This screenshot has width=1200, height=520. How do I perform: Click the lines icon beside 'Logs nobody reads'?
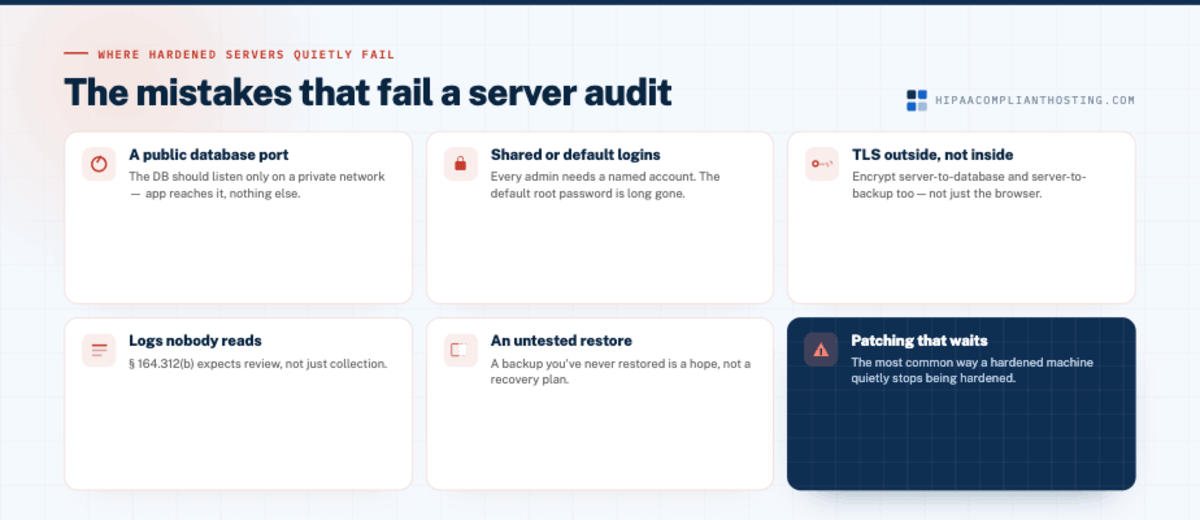[99, 350]
